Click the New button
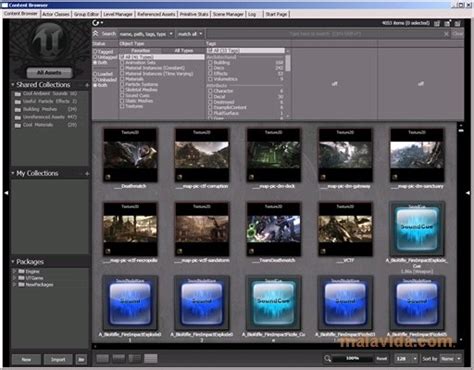474x370 pixels. tap(26, 359)
